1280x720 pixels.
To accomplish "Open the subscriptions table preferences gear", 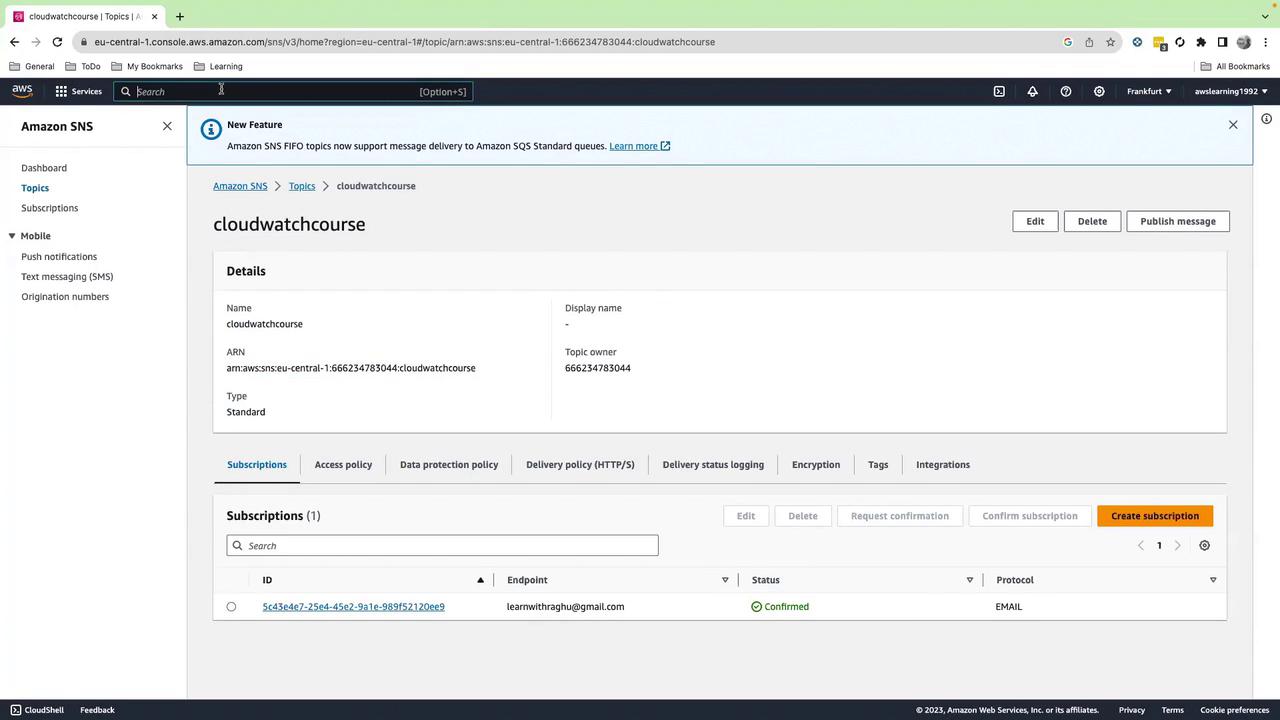I will click(1204, 546).
